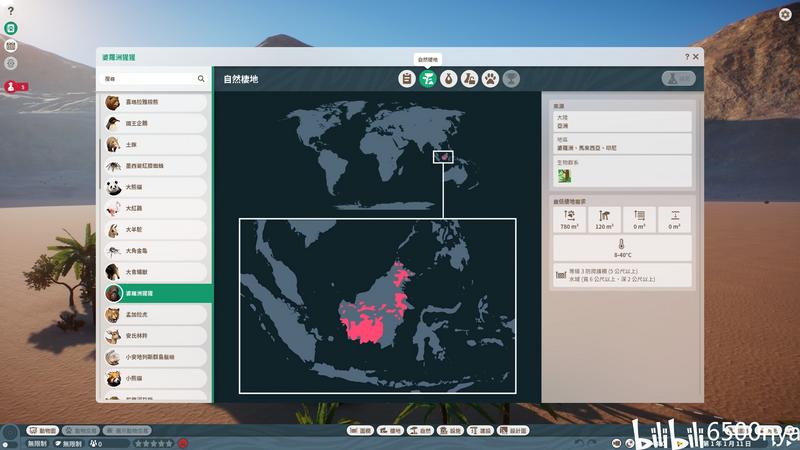Select the nyala antelope entry
This screenshot has height=450, width=800.
(x=155, y=336)
